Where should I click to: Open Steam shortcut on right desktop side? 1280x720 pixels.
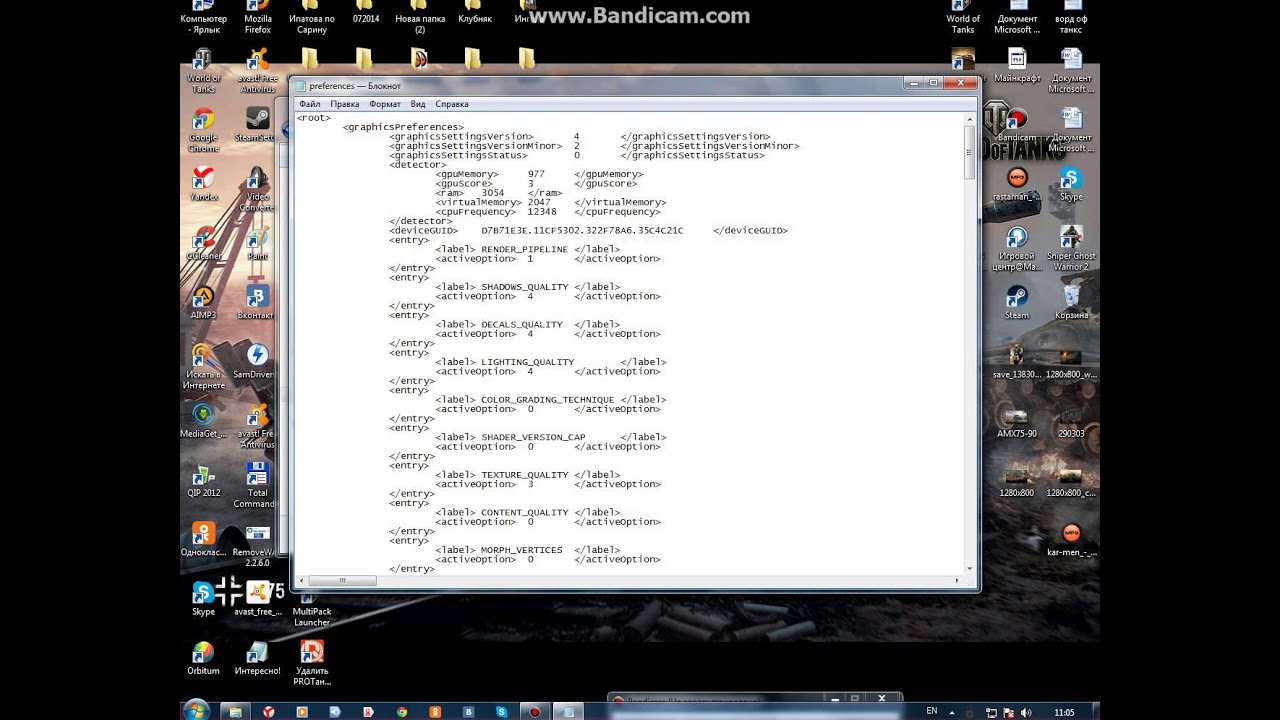tap(1017, 302)
